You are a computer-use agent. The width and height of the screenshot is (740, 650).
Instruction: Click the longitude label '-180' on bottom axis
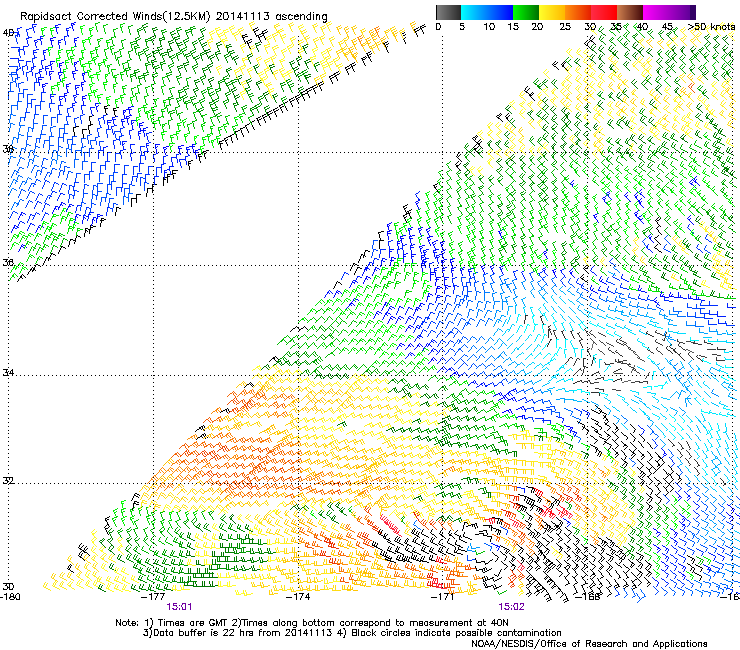[x=11, y=597]
